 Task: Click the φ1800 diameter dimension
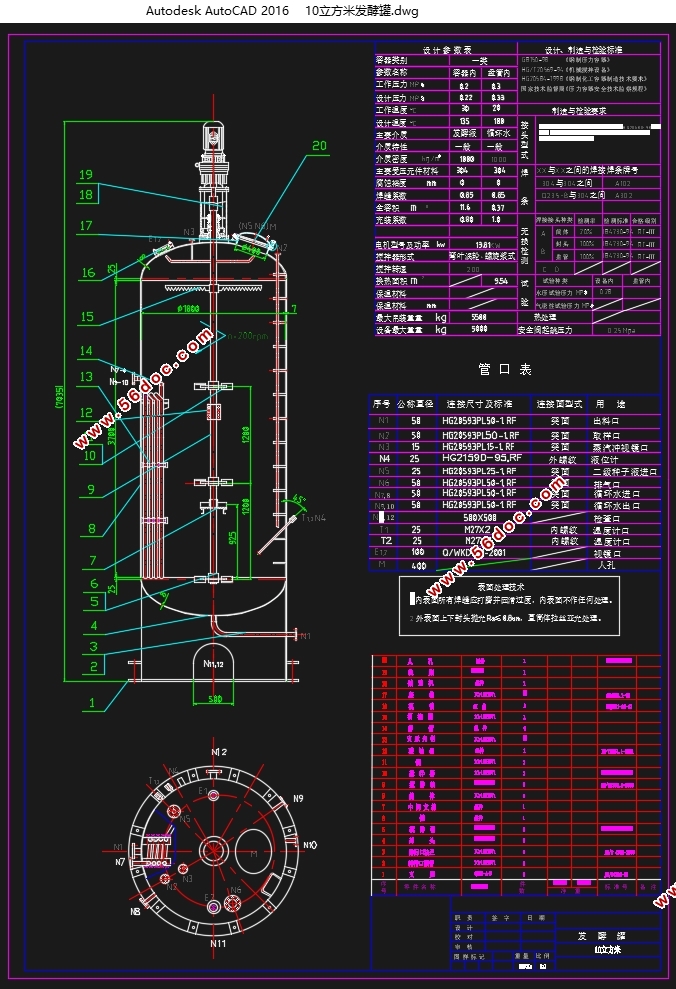(x=188, y=308)
